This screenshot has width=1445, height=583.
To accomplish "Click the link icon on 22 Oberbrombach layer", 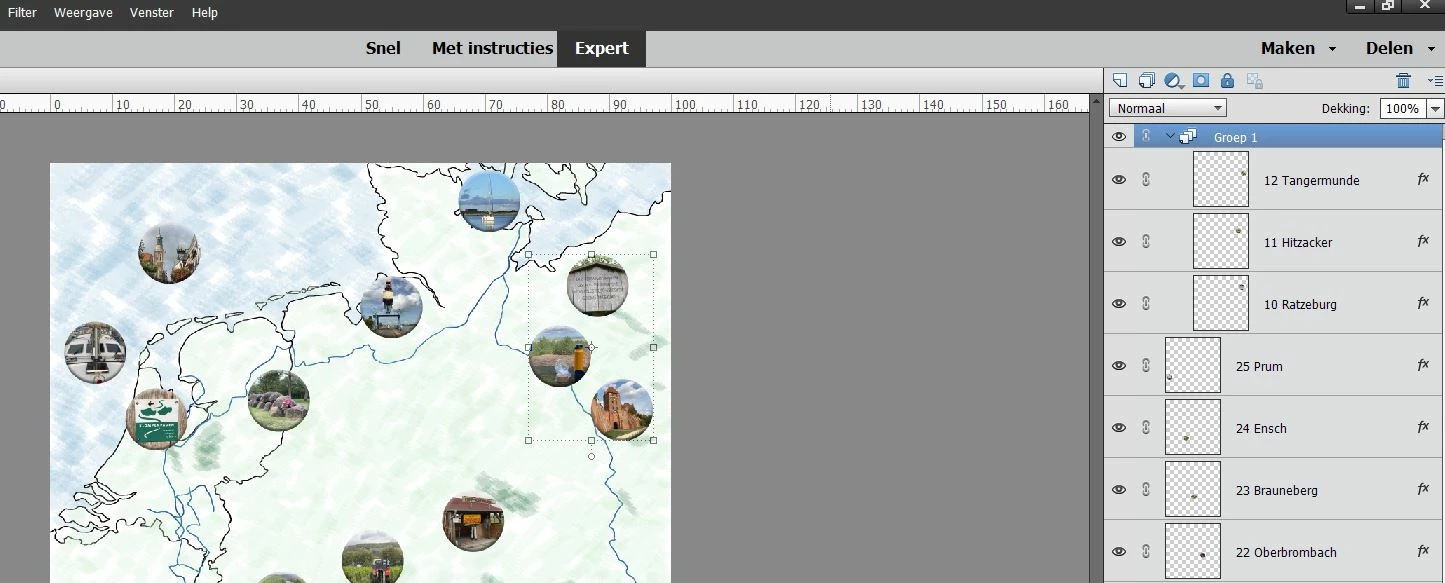I will (1146, 552).
